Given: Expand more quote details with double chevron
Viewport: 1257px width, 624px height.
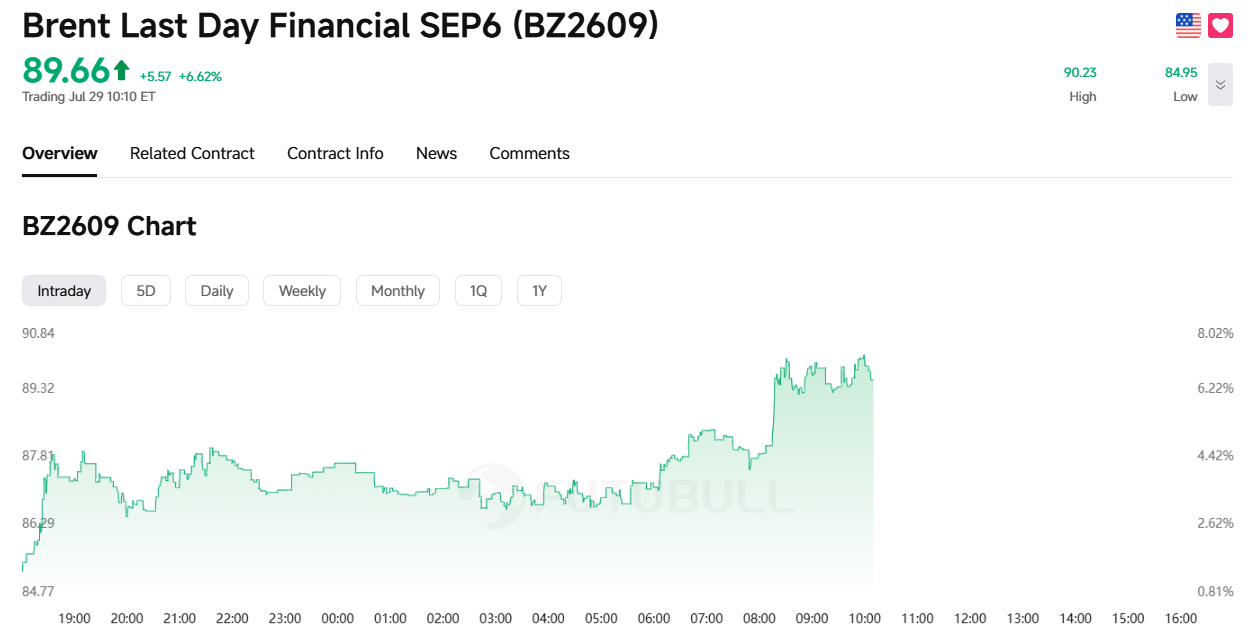Looking at the screenshot, I should (1220, 85).
